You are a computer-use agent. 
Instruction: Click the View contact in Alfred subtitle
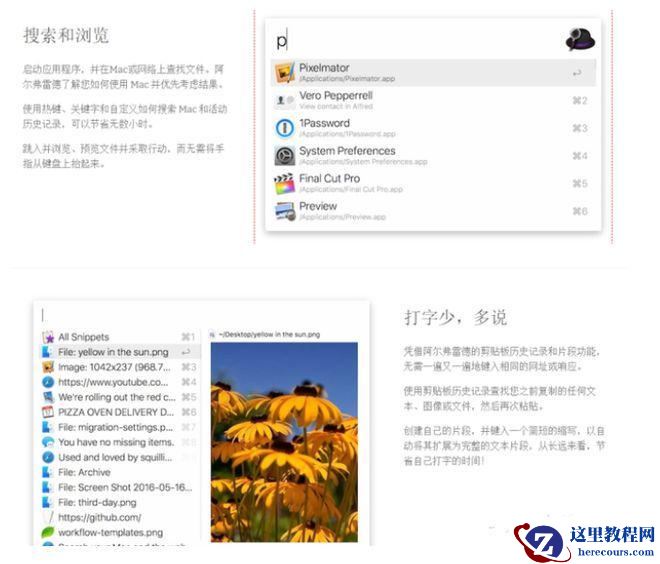pyautogui.click(x=336, y=106)
